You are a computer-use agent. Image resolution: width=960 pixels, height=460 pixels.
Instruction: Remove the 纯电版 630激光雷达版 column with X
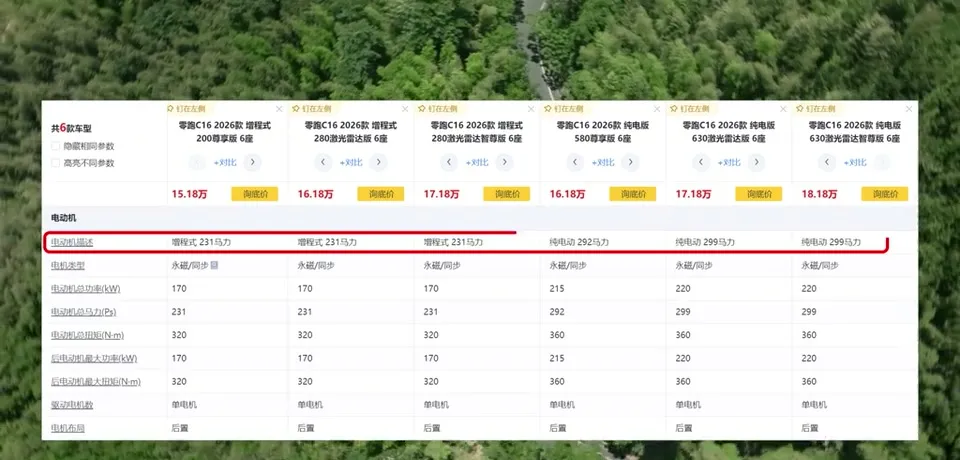click(783, 109)
